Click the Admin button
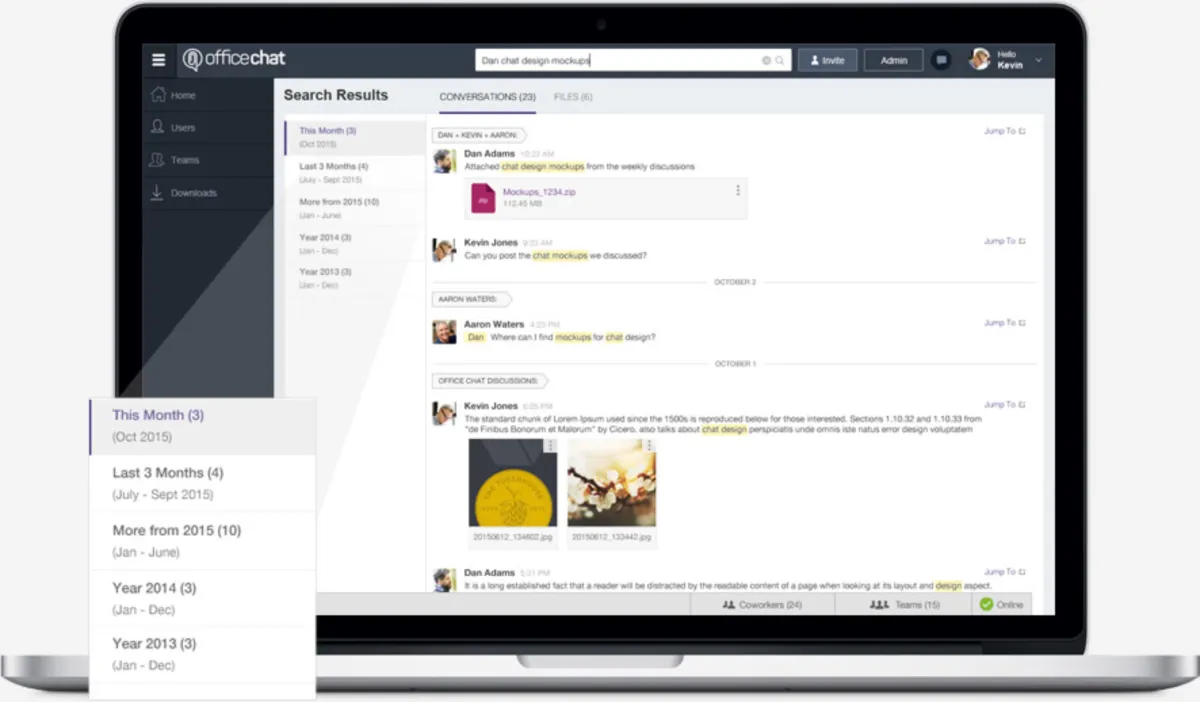This screenshot has height=702, width=1200. tap(894, 60)
